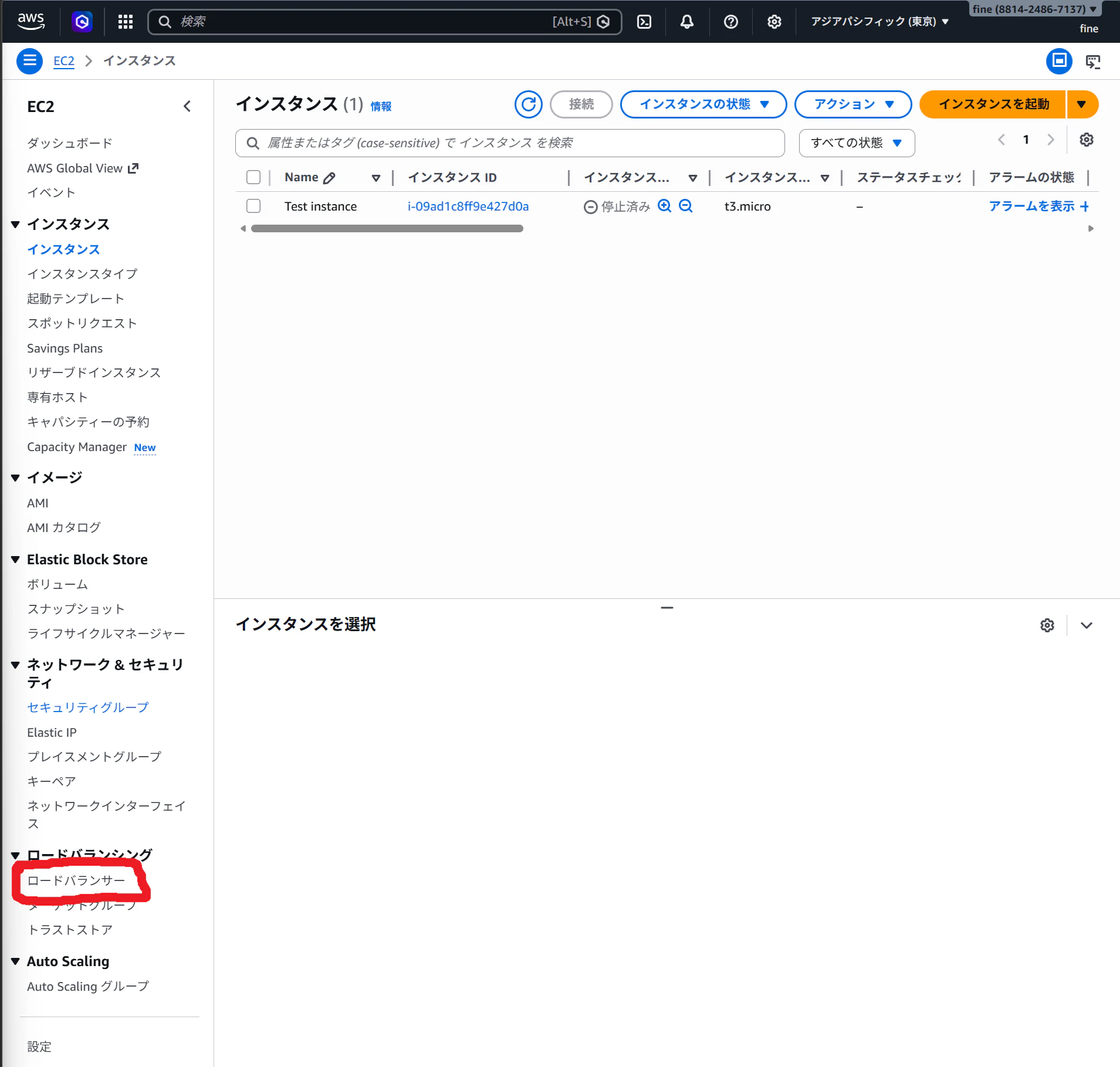Expand the details panel chevron
Viewport: 1120px width, 1067px height.
click(x=1087, y=625)
